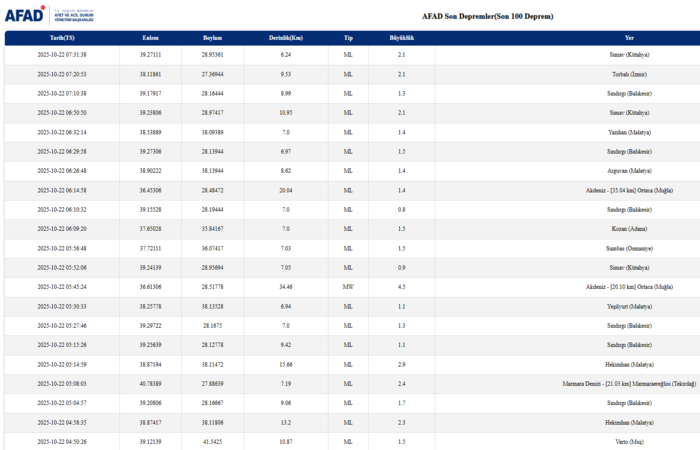Viewport: 700px width, 450px height.
Task: Click the Tarih(TS) column header
Action: point(62,37)
